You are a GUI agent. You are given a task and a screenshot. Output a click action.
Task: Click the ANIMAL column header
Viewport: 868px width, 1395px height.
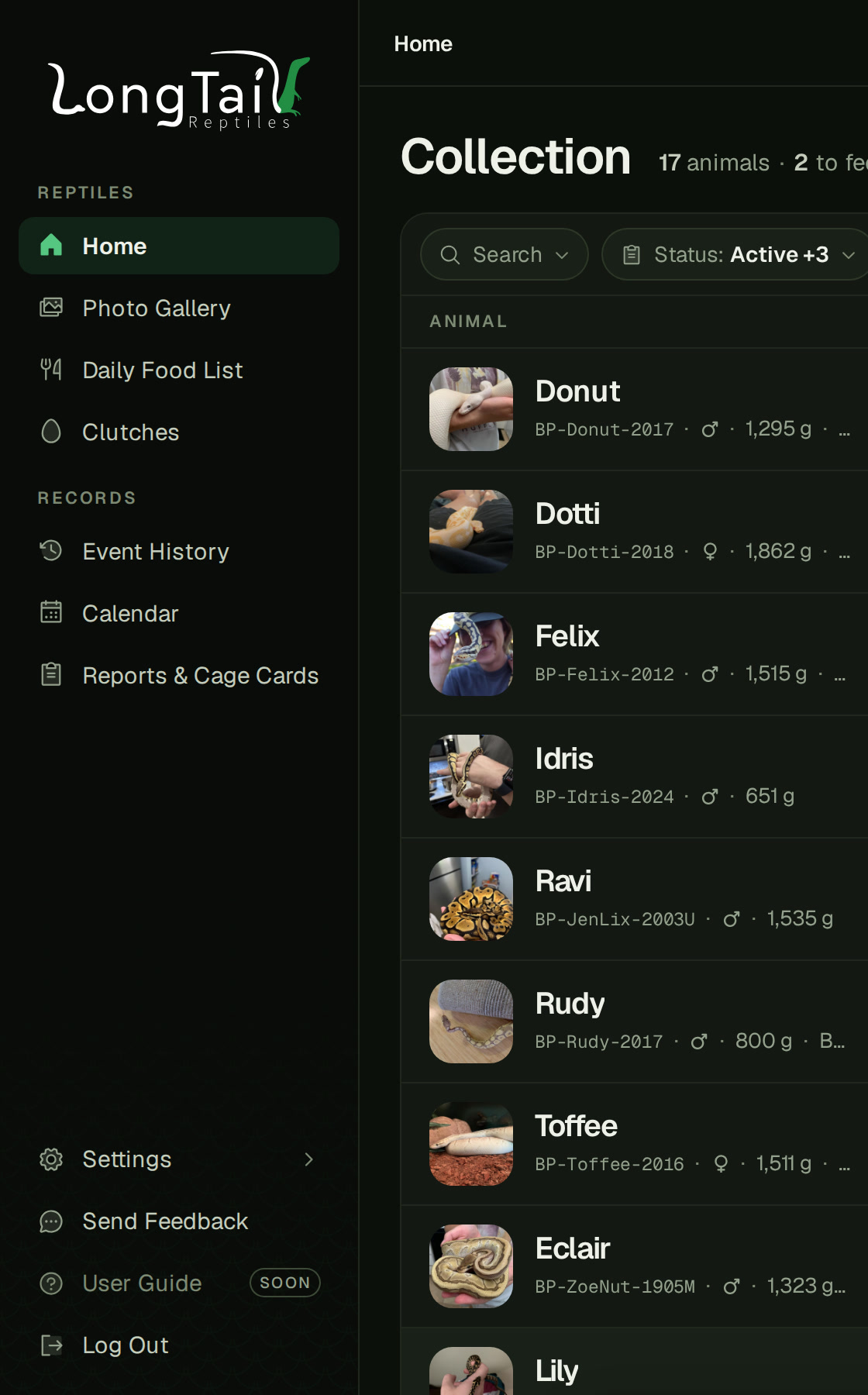point(468,321)
